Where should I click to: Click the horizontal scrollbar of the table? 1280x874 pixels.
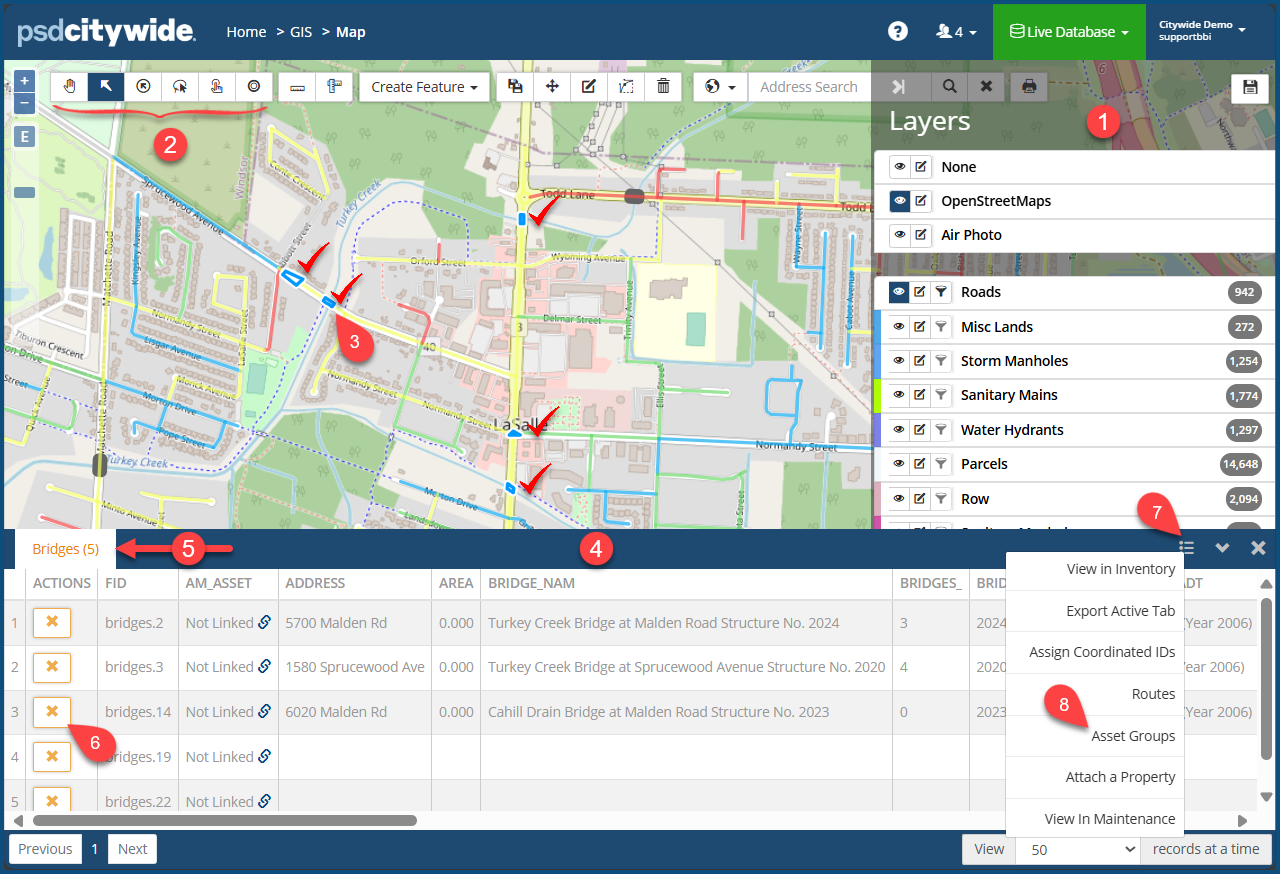coord(225,820)
